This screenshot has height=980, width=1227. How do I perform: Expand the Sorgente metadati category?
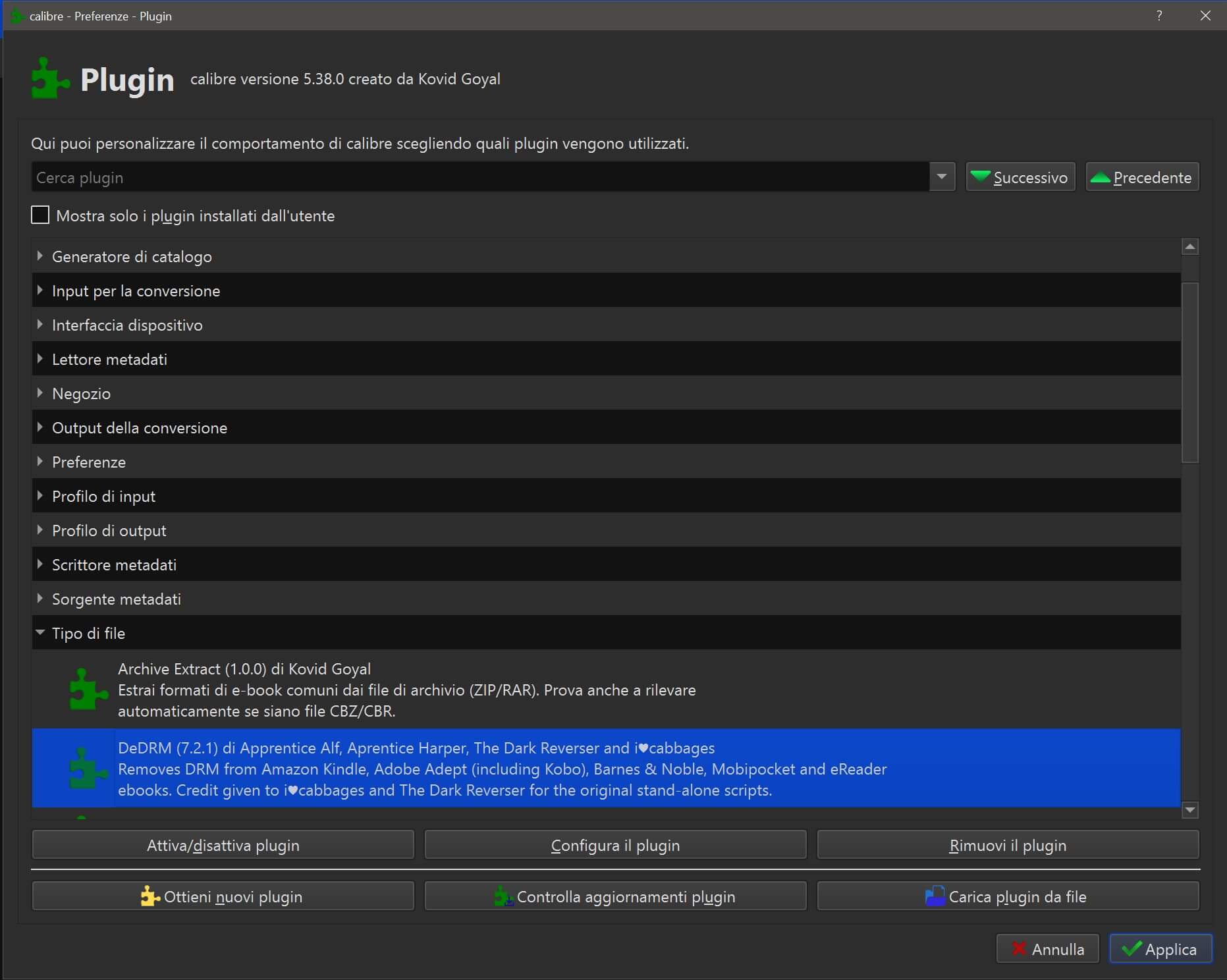40,599
